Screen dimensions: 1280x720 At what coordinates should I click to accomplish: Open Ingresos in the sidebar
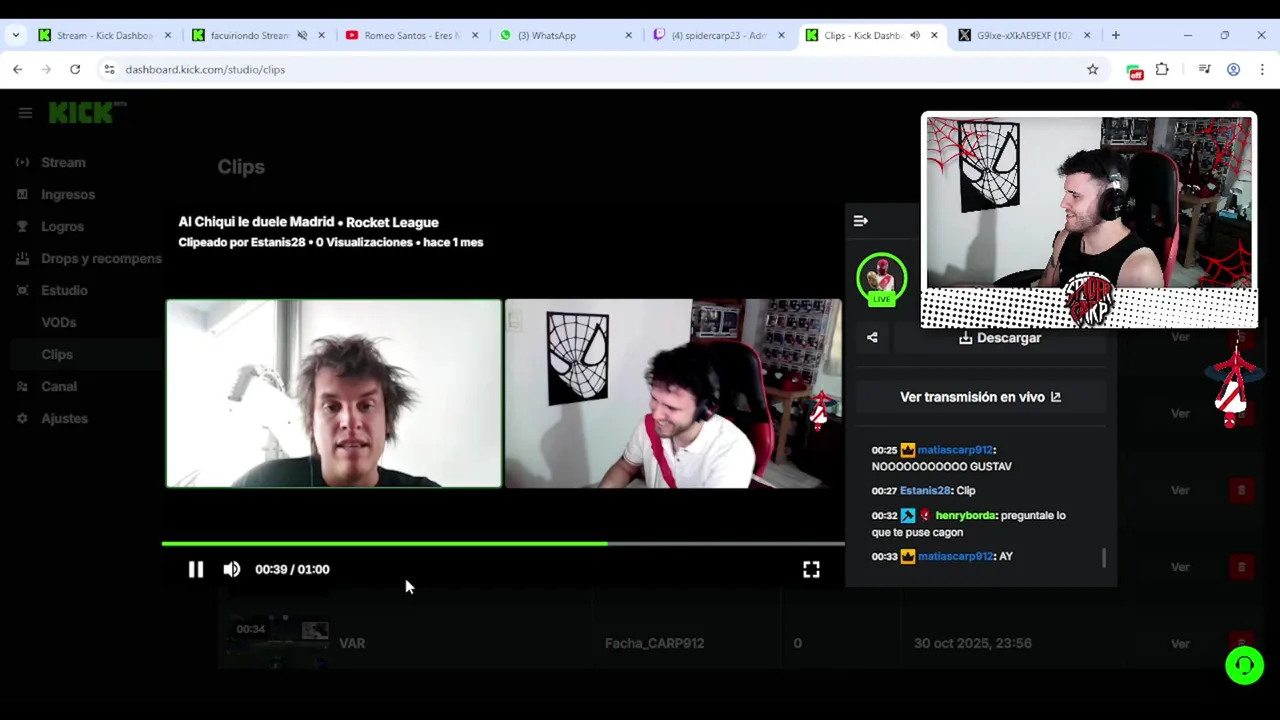(68, 194)
